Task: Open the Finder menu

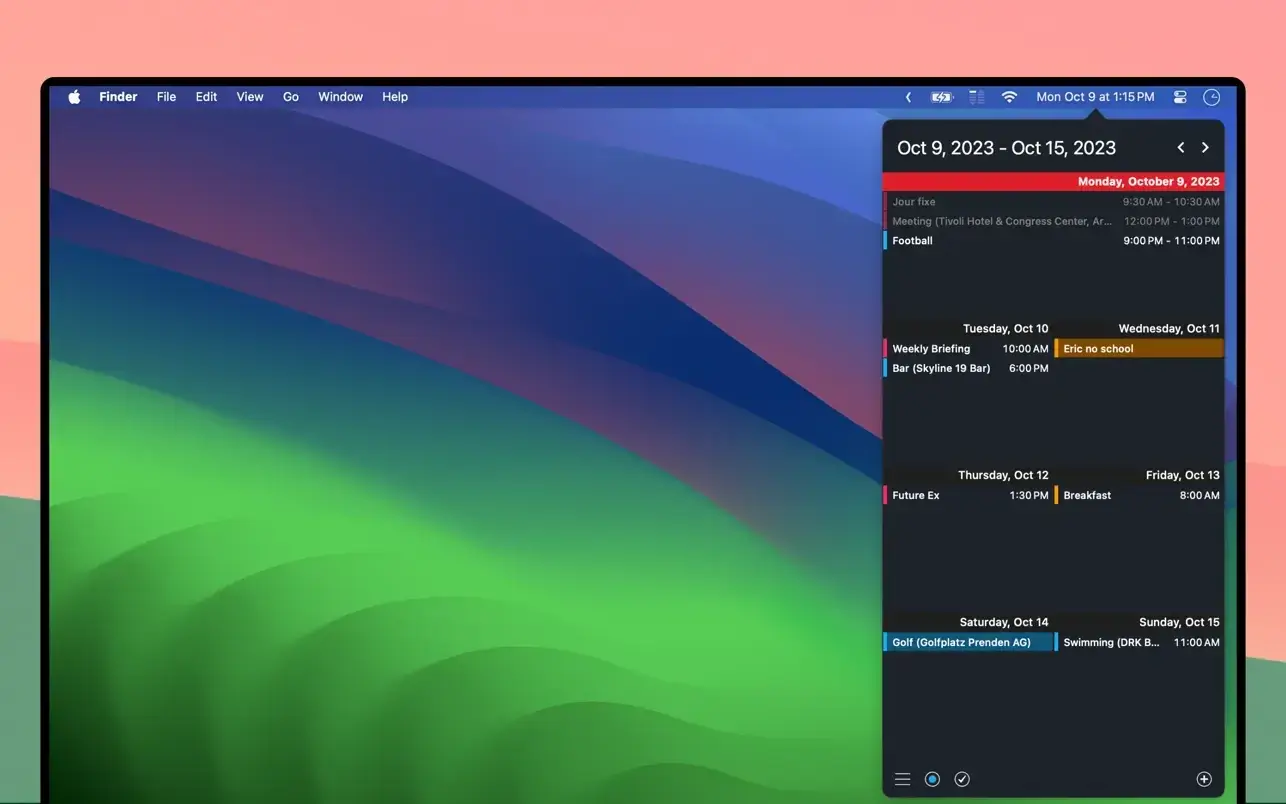Action: [118, 96]
